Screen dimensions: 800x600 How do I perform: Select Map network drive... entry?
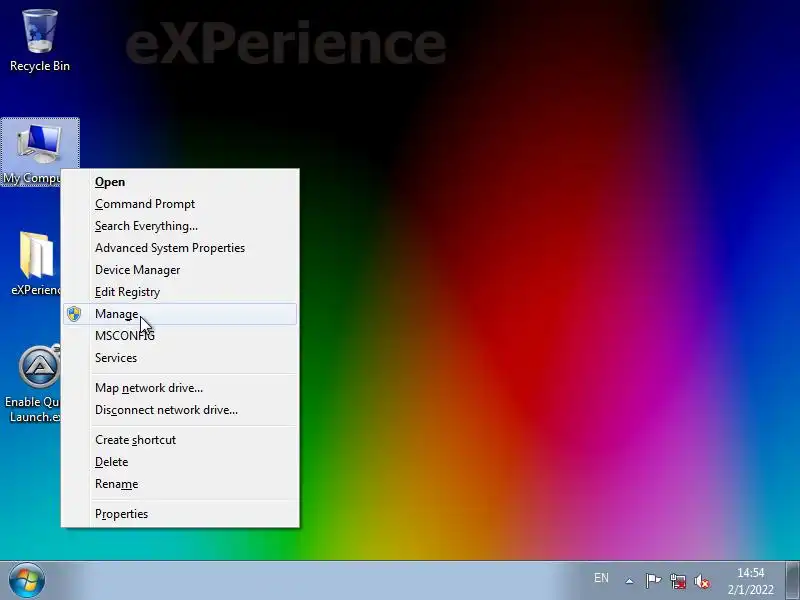point(180,388)
